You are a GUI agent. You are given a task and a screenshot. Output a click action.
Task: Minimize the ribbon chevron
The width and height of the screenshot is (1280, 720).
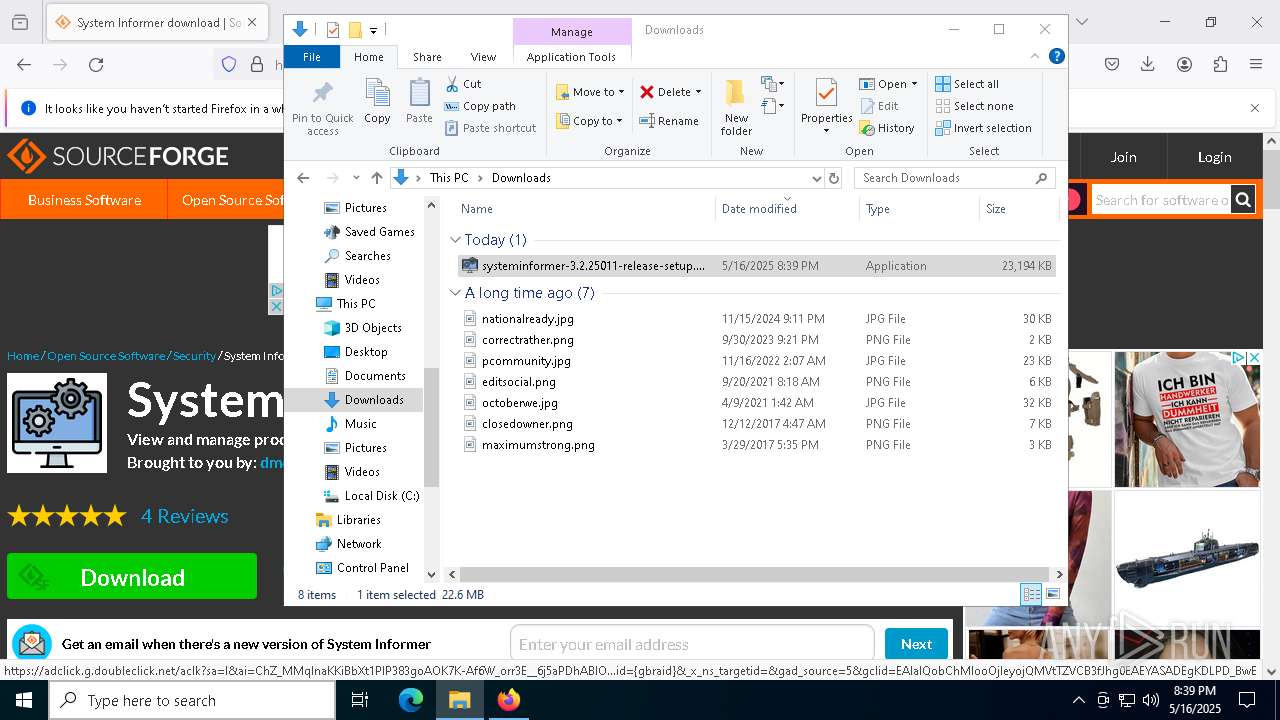1035,56
